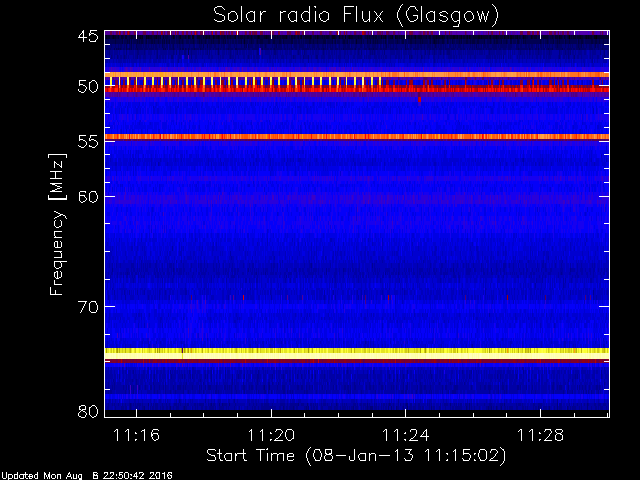The width and height of the screenshot is (640, 480).
Task: Click the 60 MHz frequency axis label
Action: 88,196
